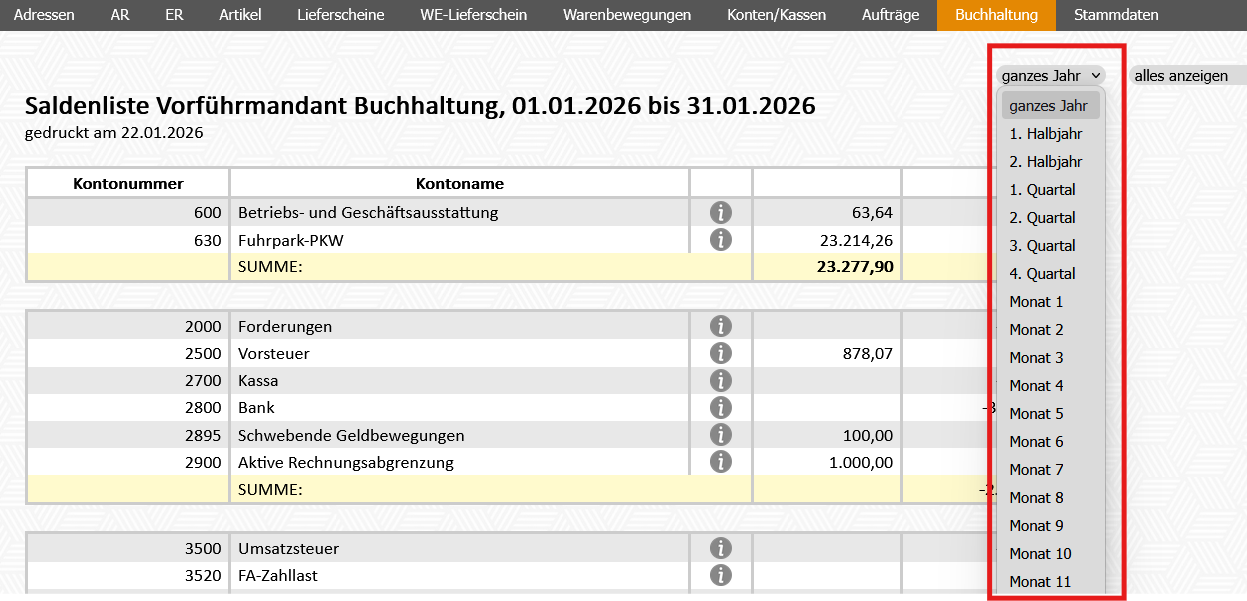
Task: Click the Kontoname column header
Action: [x=459, y=183]
